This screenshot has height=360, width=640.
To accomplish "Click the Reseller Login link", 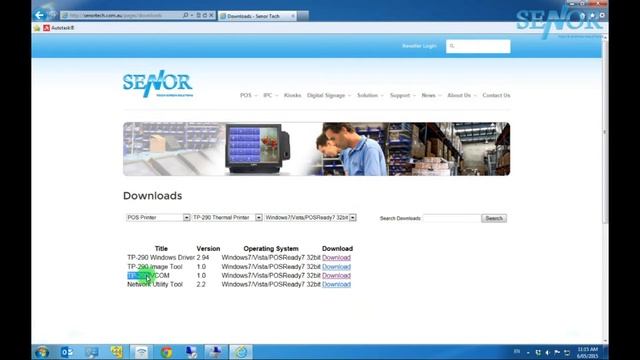I will click(x=419, y=46).
